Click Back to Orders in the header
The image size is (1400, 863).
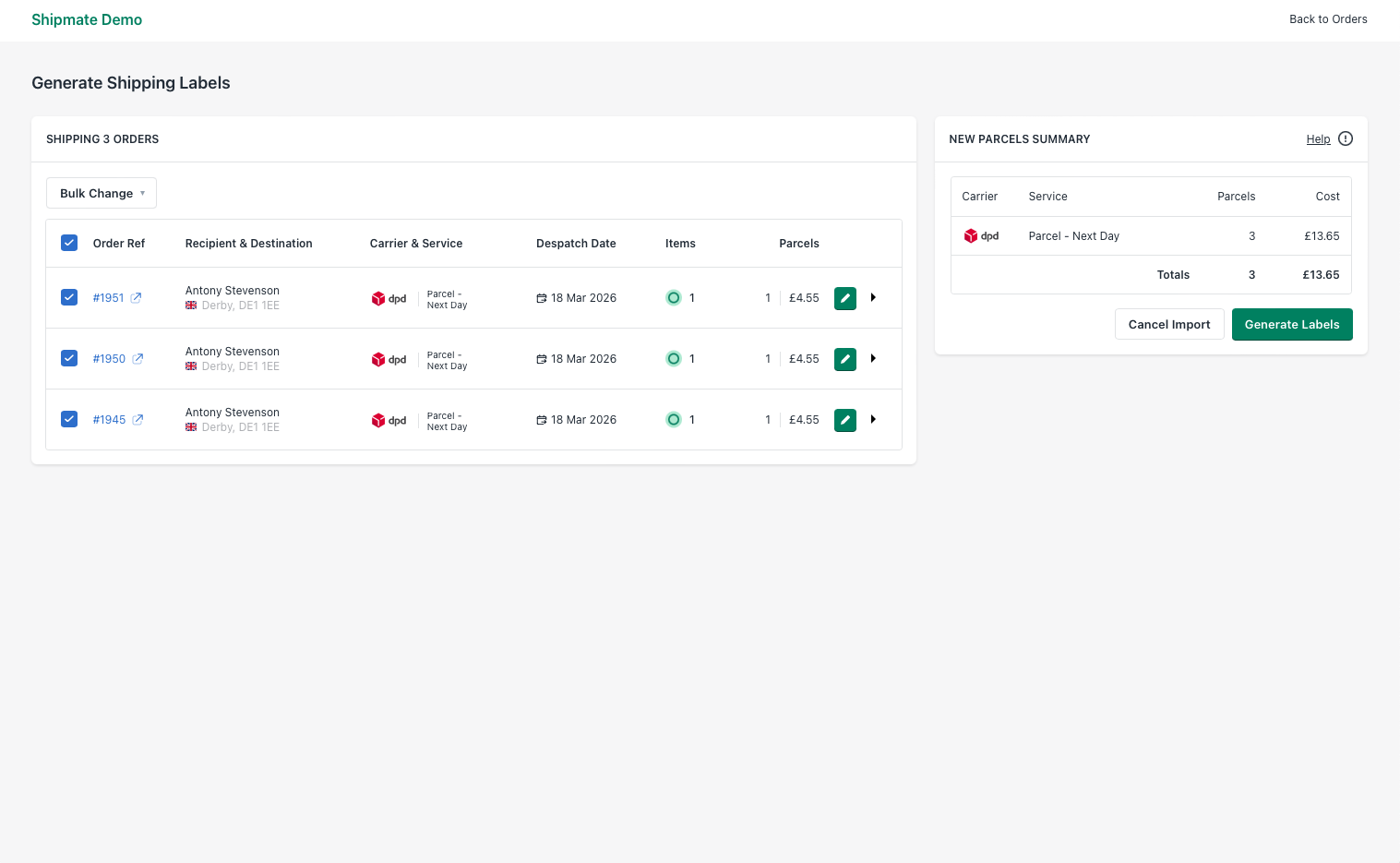pyautogui.click(x=1328, y=18)
